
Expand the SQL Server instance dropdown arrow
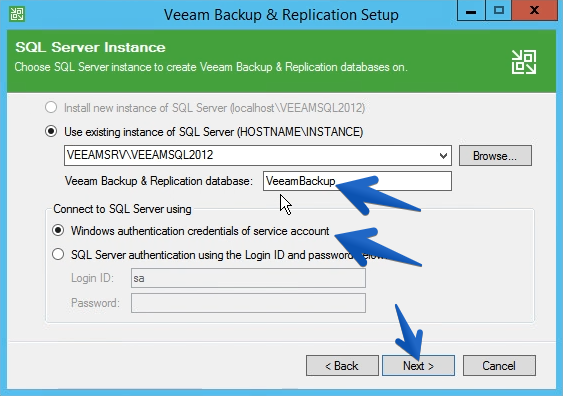443,155
